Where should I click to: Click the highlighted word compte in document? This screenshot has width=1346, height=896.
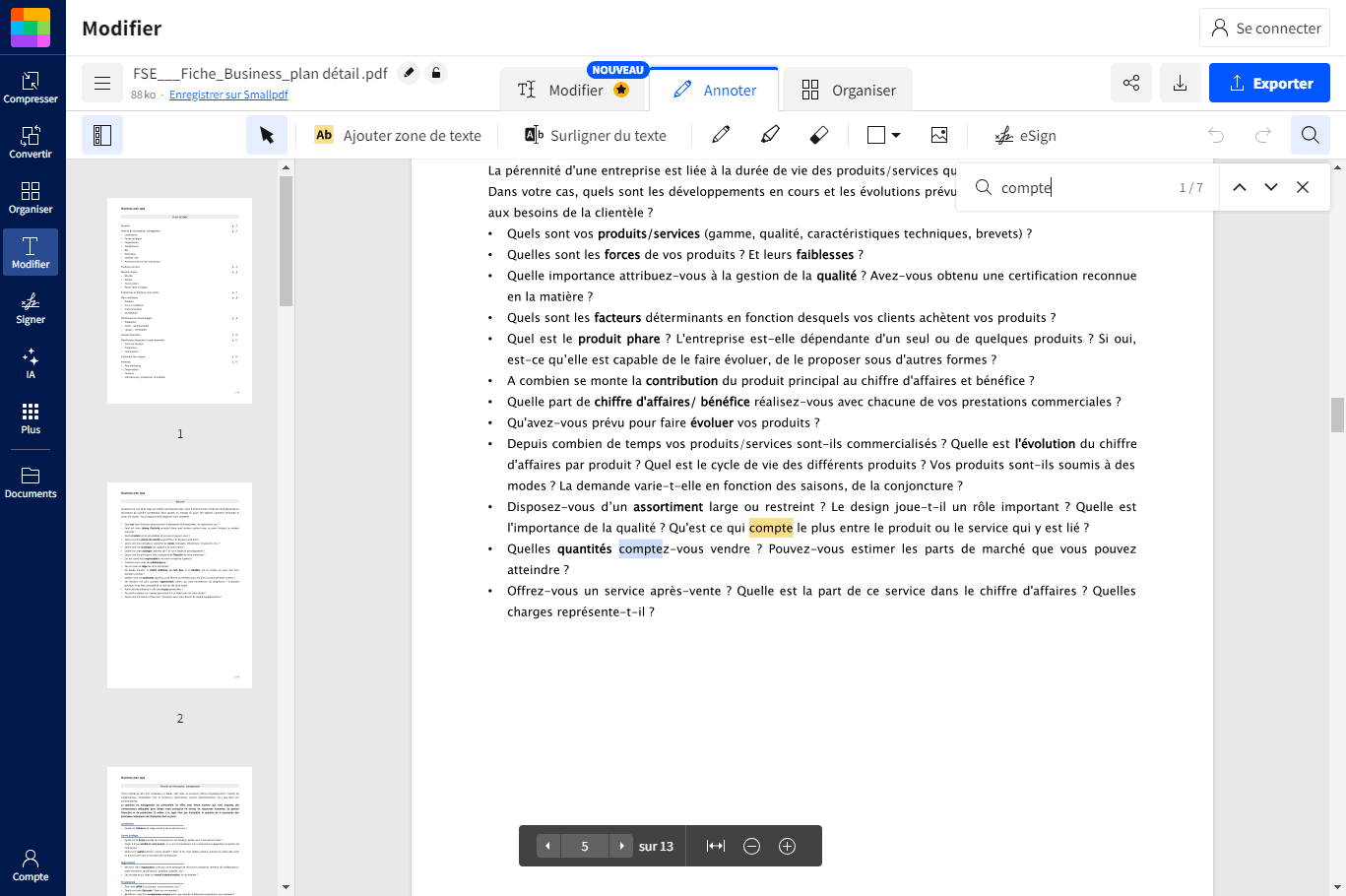[771, 528]
